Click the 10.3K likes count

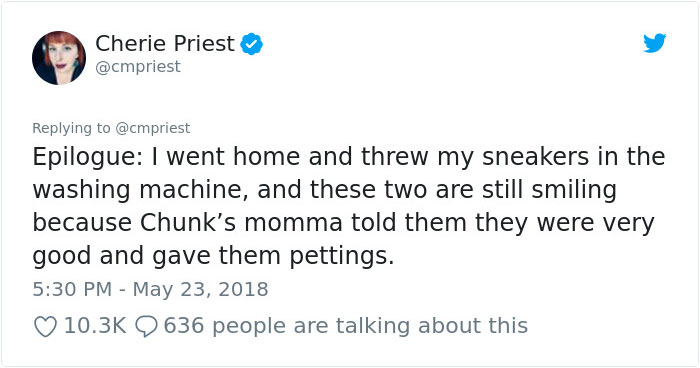point(95,326)
